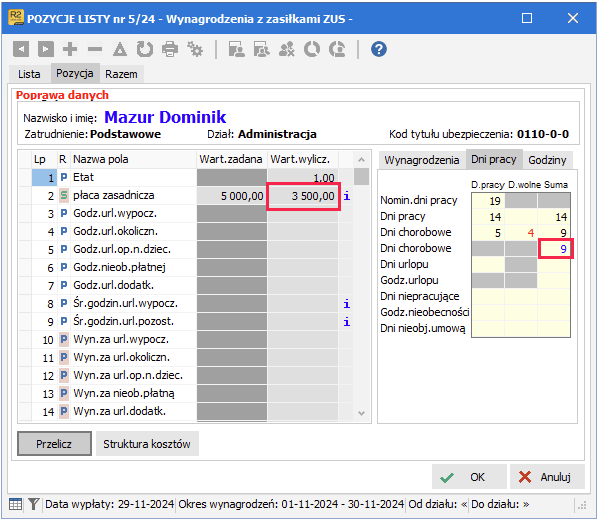Image resolution: width=599 pixels, height=519 pixels.
Task: Click the list scrollbar down arrow
Action: tap(361, 413)
